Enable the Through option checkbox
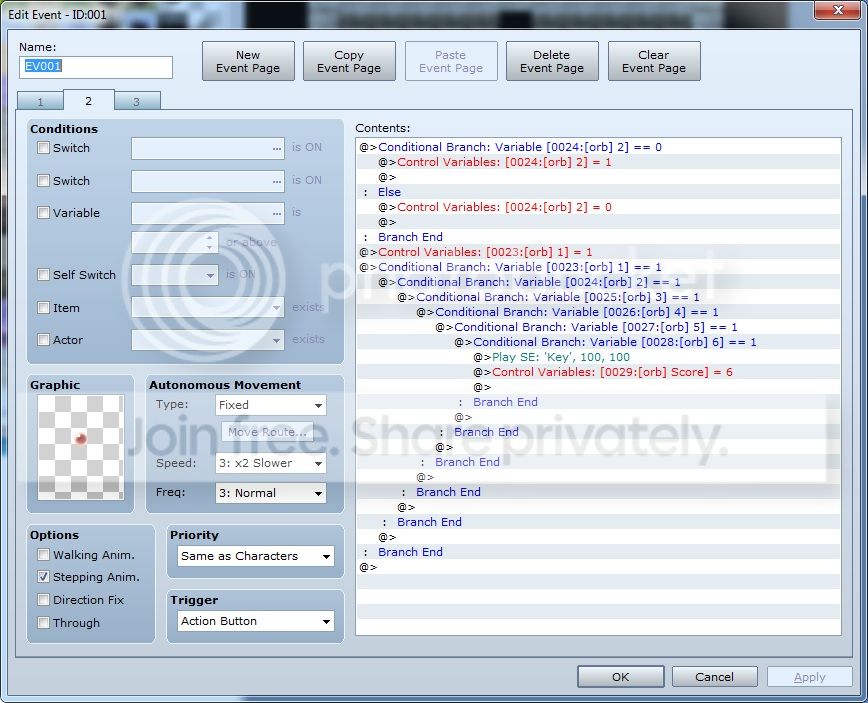The height and width of the screenshot is (703, 868). [43, 623]
